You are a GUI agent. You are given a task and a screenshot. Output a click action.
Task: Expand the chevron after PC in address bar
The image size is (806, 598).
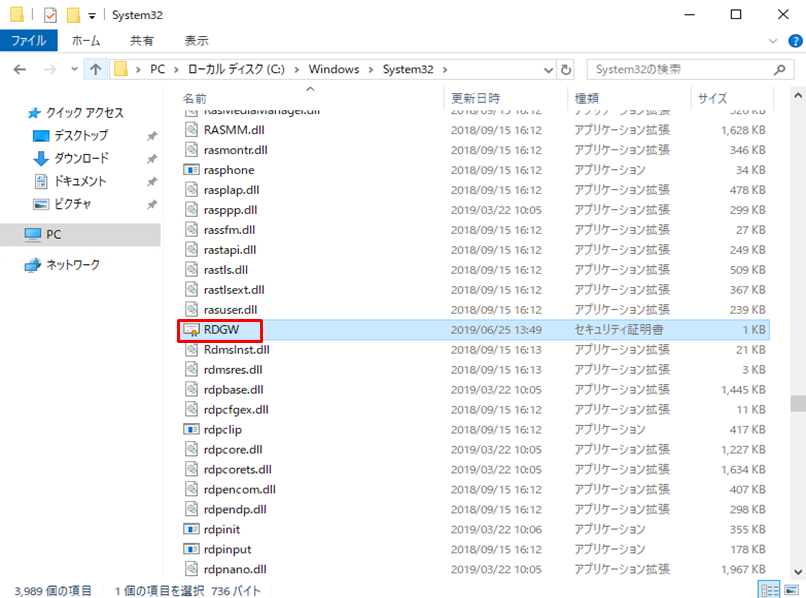[176, 69]
